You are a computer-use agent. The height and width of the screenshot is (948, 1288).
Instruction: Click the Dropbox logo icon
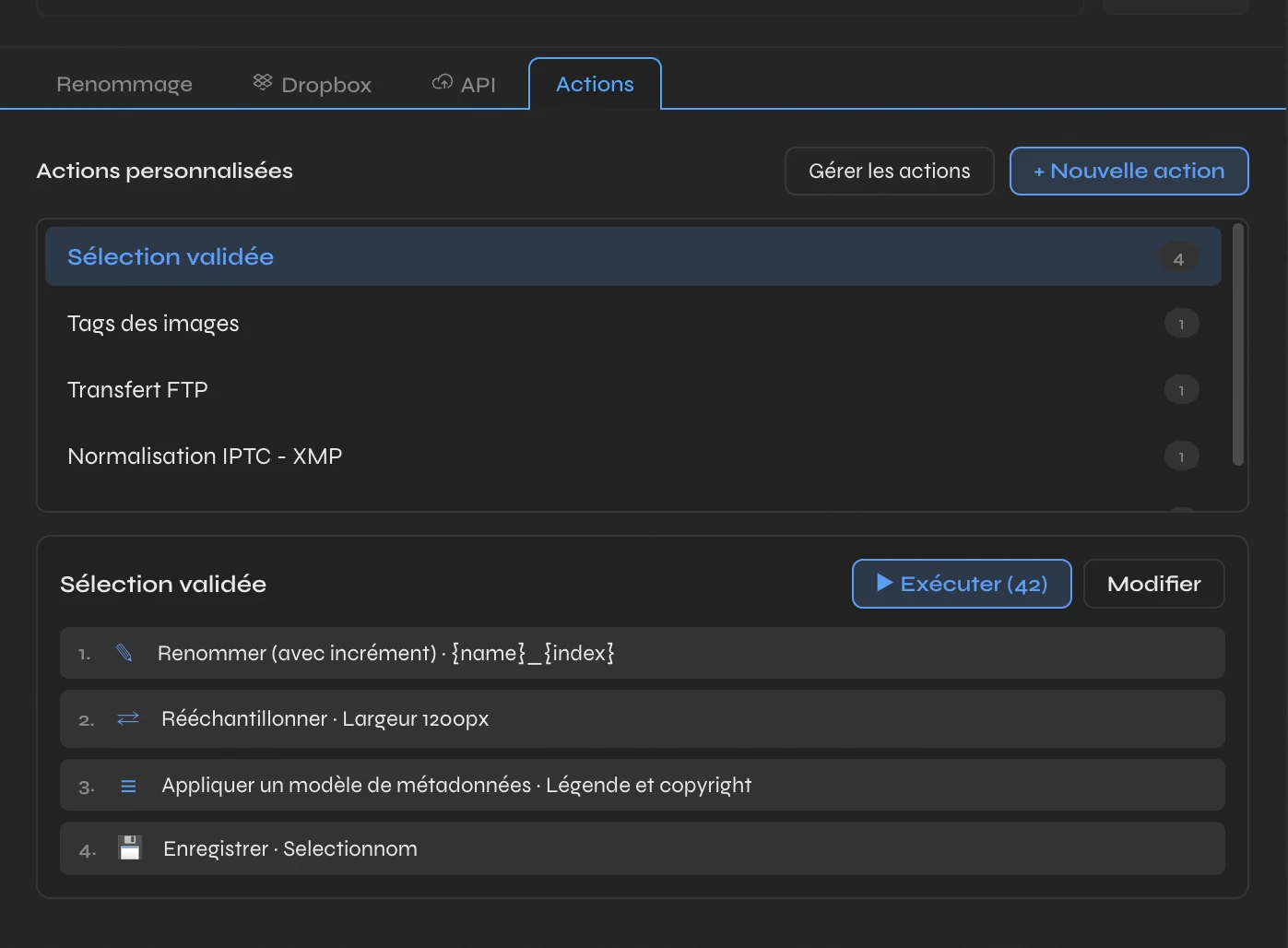[263, 82]
